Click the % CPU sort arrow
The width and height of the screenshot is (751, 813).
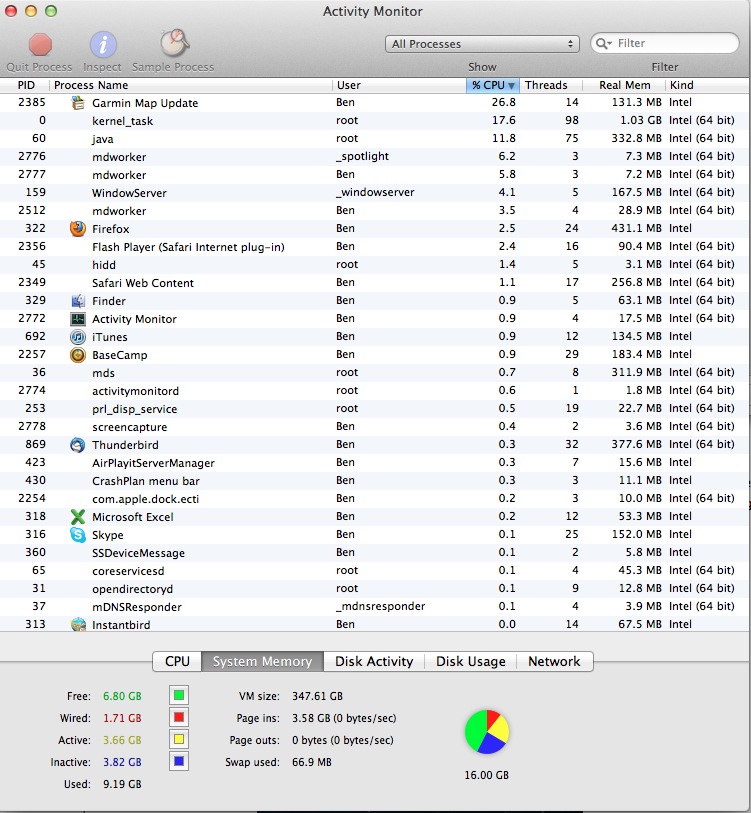tap(511, 86)
